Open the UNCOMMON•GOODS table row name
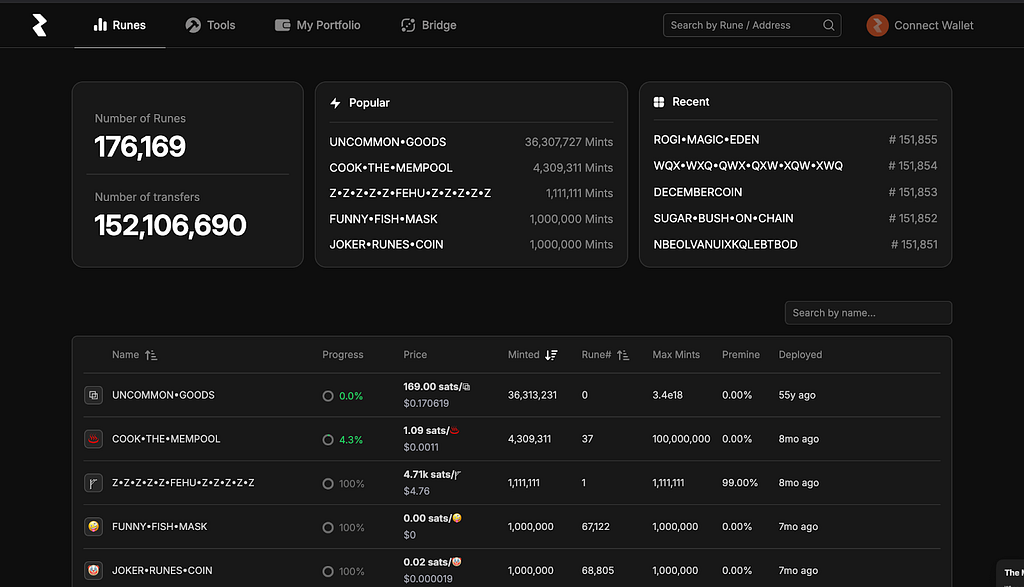The height and width of the screenshot is (587, 1024). pyautogui.click(x=163, y=395)
